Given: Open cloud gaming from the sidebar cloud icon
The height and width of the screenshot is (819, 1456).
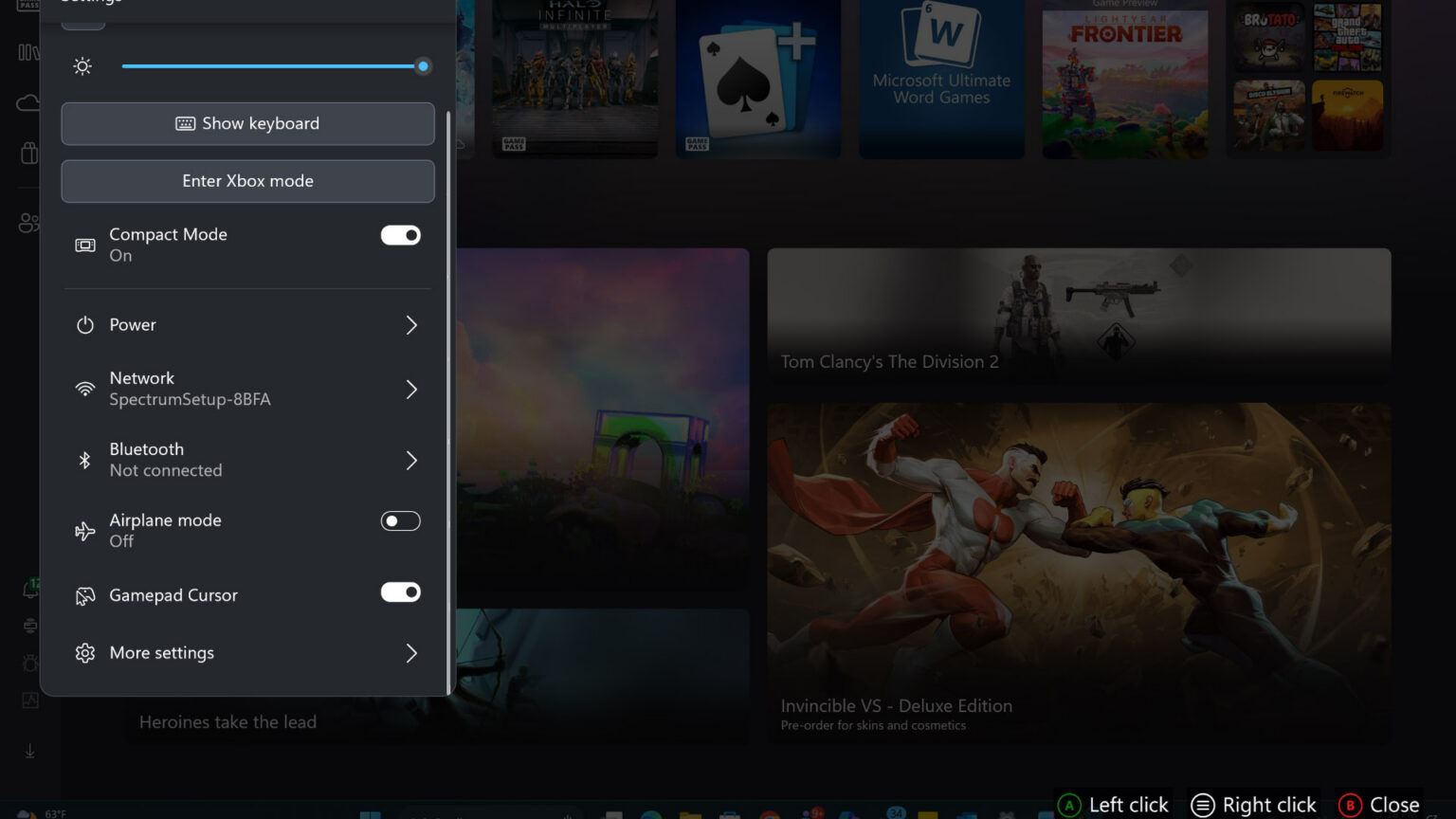Looking at the screenshot, I should (27, 102).
